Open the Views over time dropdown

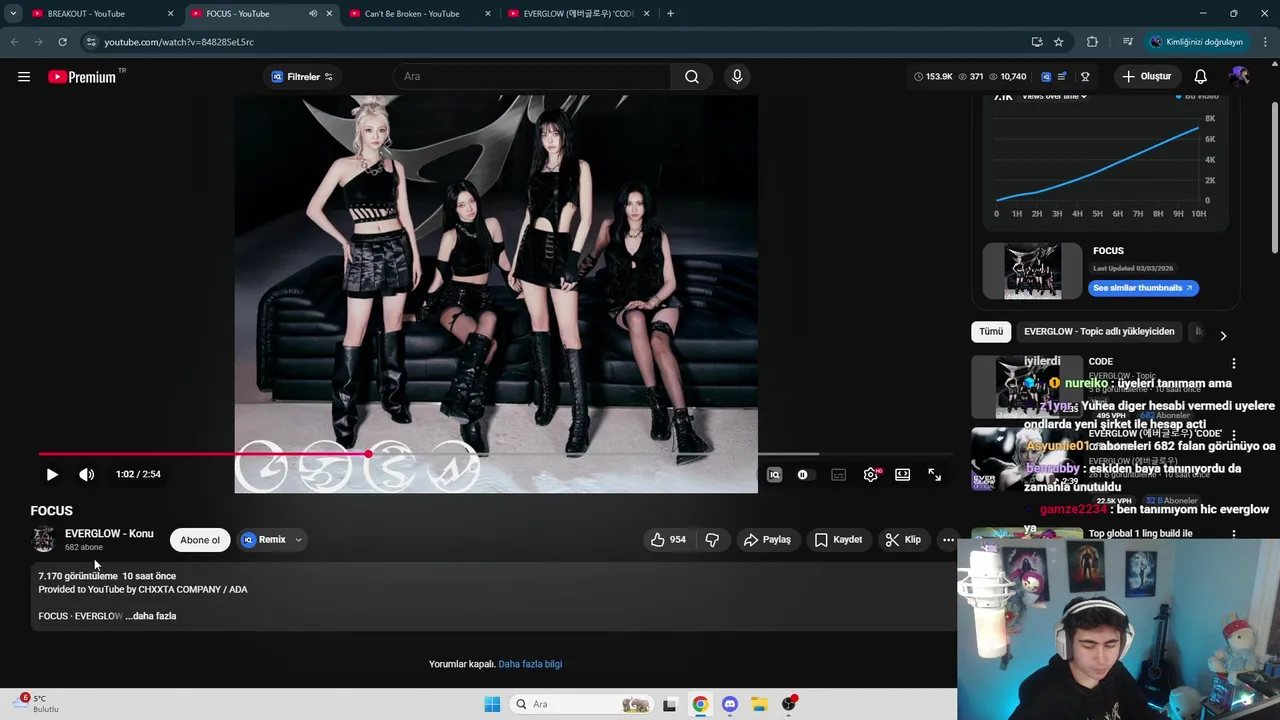click(1054, 97)
